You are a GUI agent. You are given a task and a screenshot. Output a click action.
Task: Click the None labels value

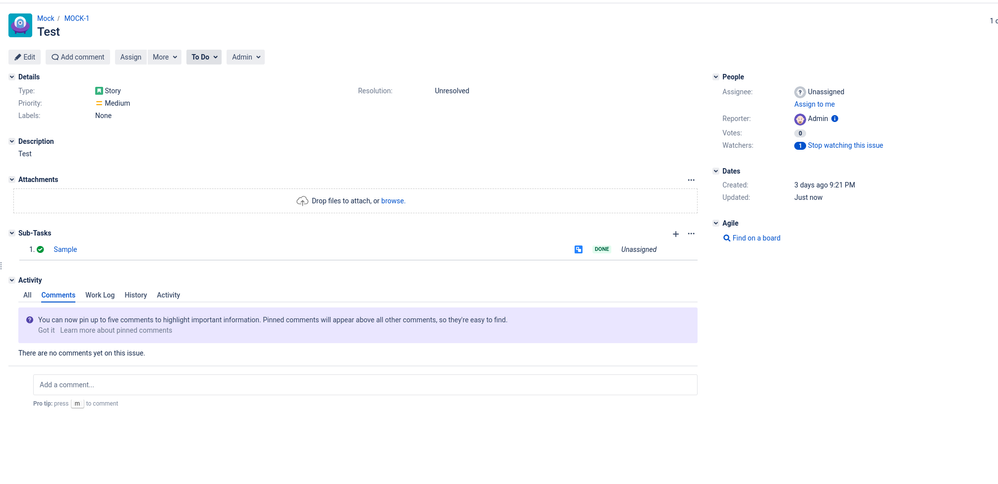coord(103,116)
